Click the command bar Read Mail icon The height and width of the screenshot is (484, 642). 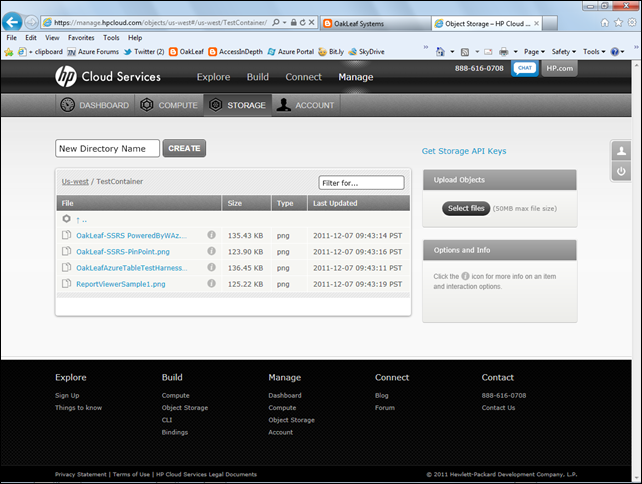pos(488,52)
